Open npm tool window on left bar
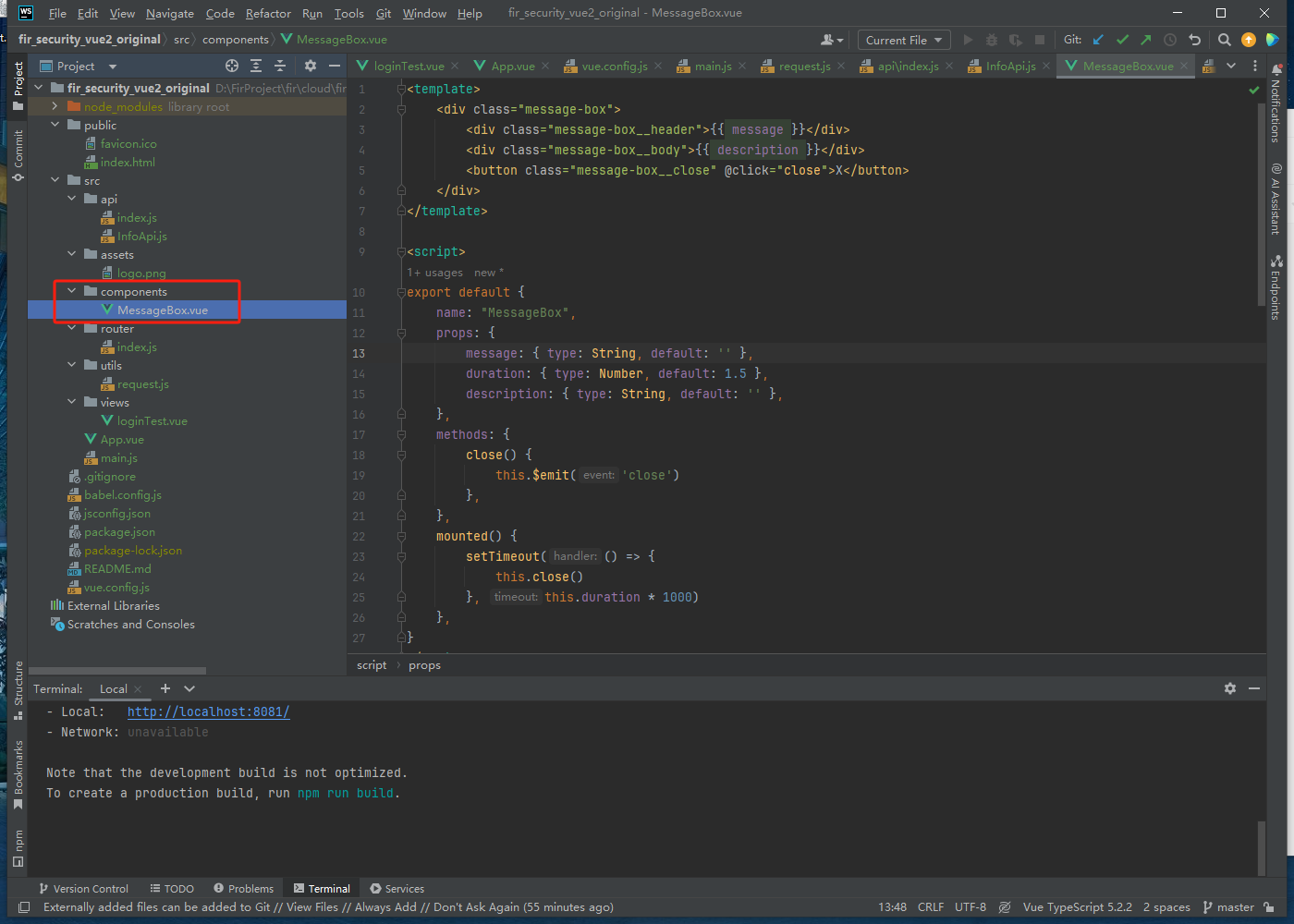1294x924 pixels. [x=18, y=848]
